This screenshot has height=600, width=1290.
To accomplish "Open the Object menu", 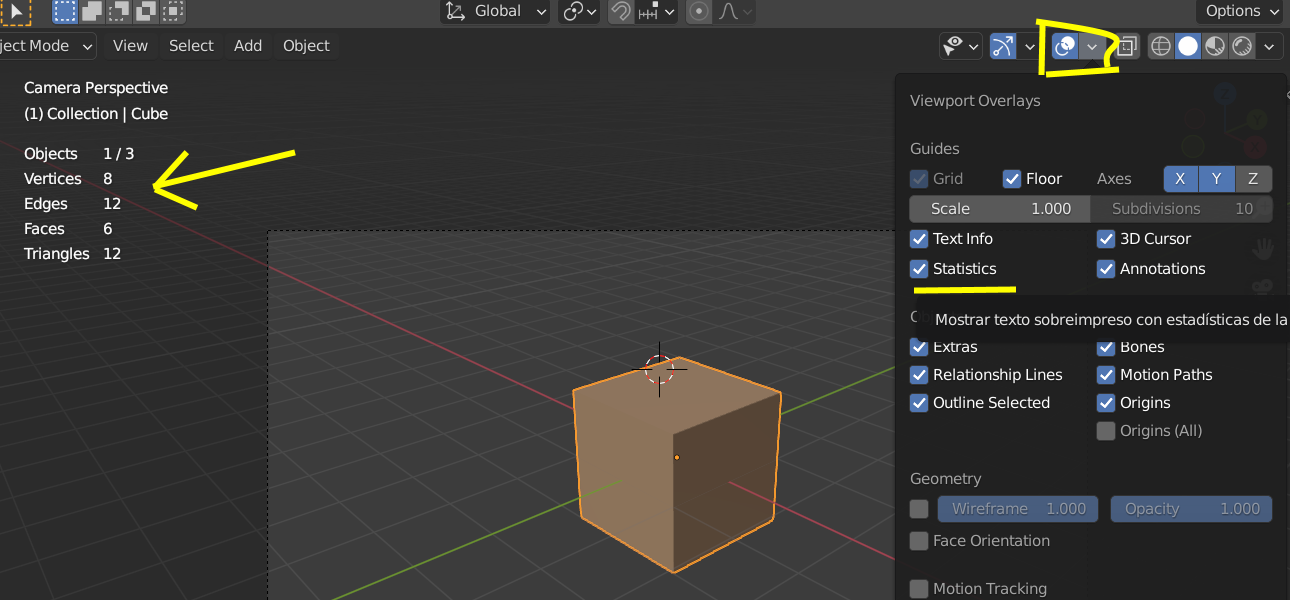I will [x=304, y=45].
